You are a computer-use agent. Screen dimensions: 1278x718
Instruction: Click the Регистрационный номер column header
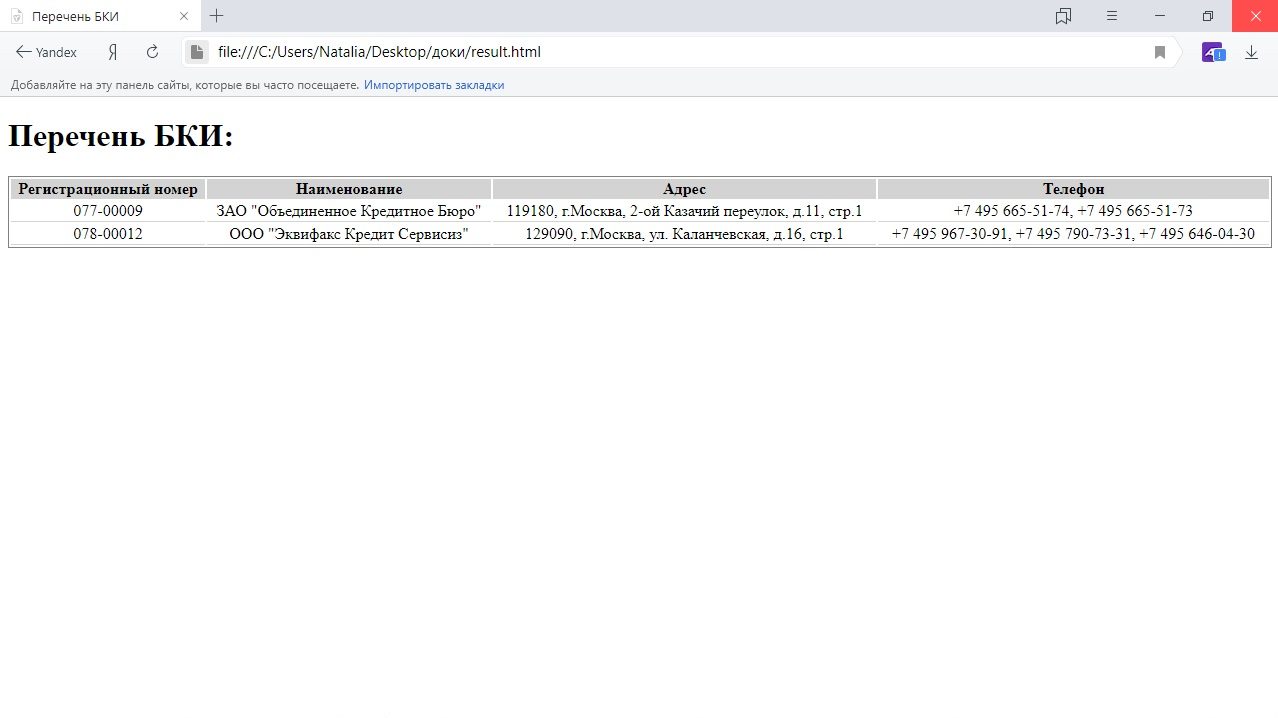[108, 189]
